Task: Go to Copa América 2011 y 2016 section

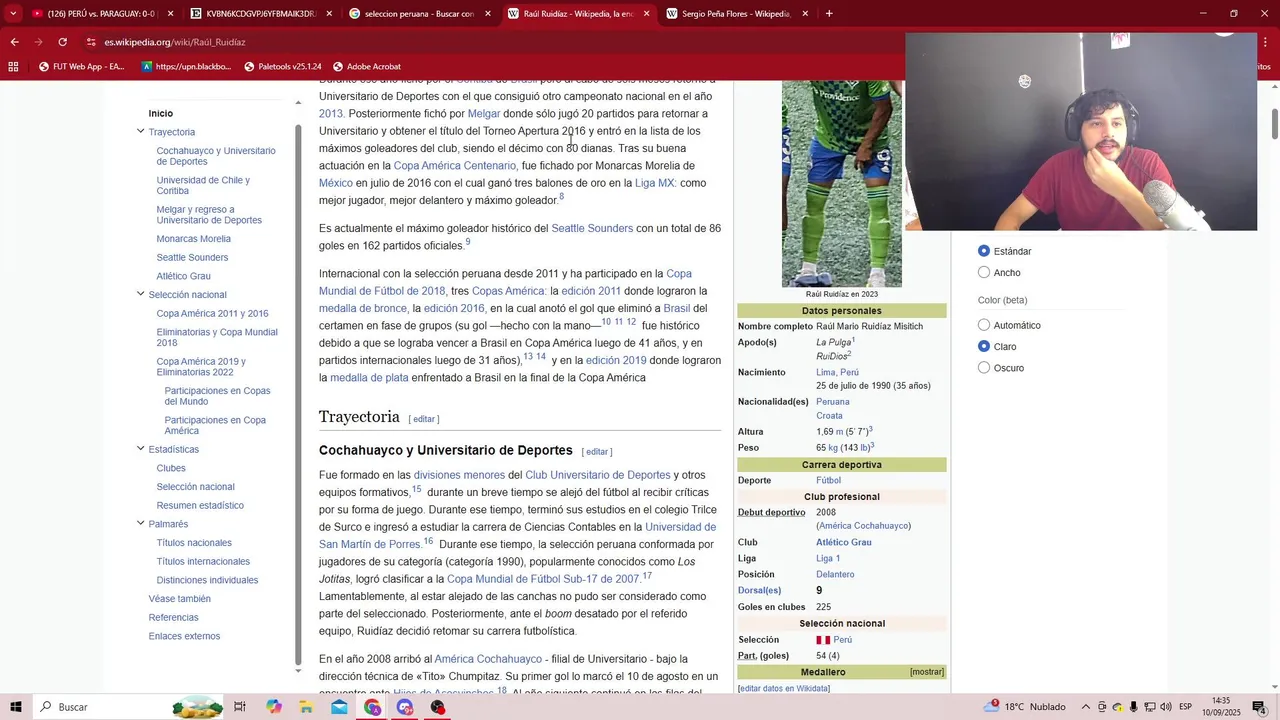Action: point(212,313)
